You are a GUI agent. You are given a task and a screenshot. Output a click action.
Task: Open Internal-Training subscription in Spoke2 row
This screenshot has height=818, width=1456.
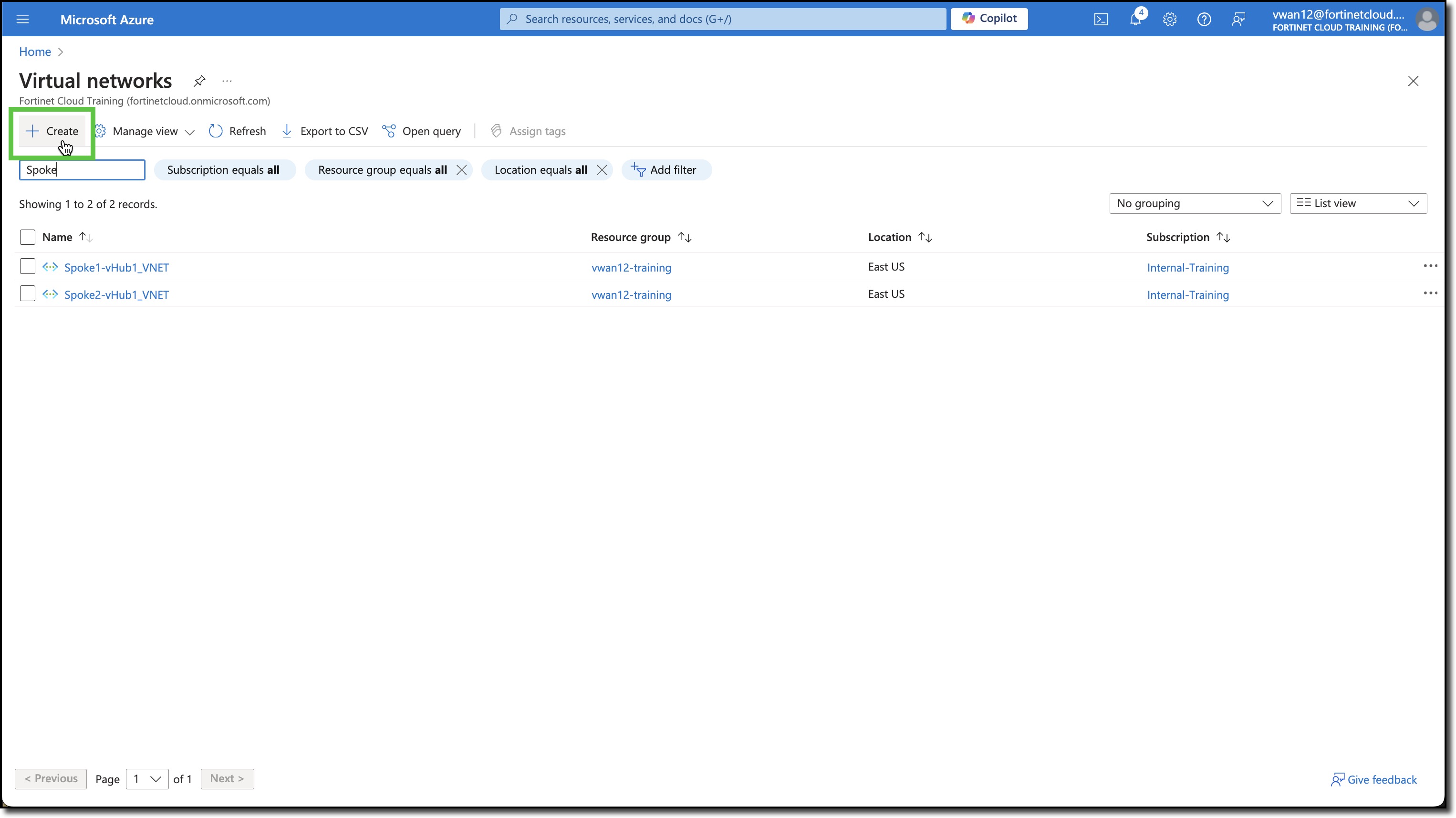(x=1187, y=294)
